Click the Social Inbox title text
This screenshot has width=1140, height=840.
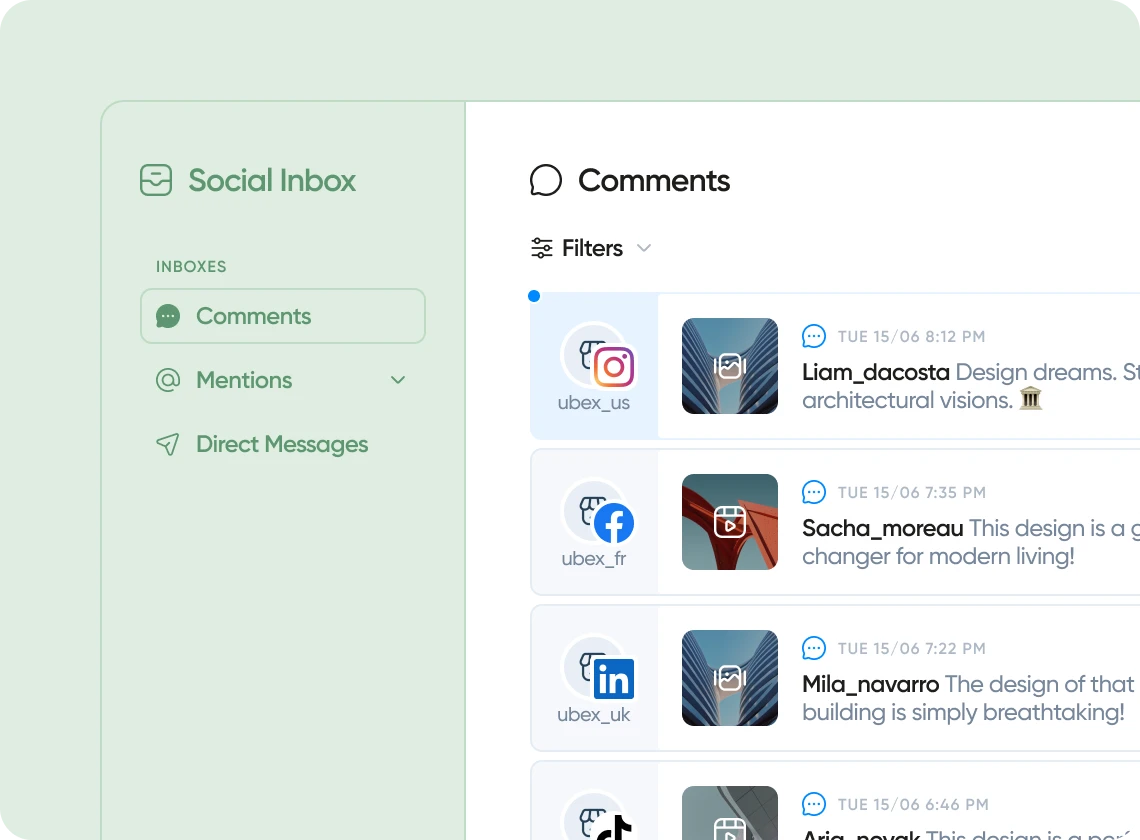[x=272, y=180]
